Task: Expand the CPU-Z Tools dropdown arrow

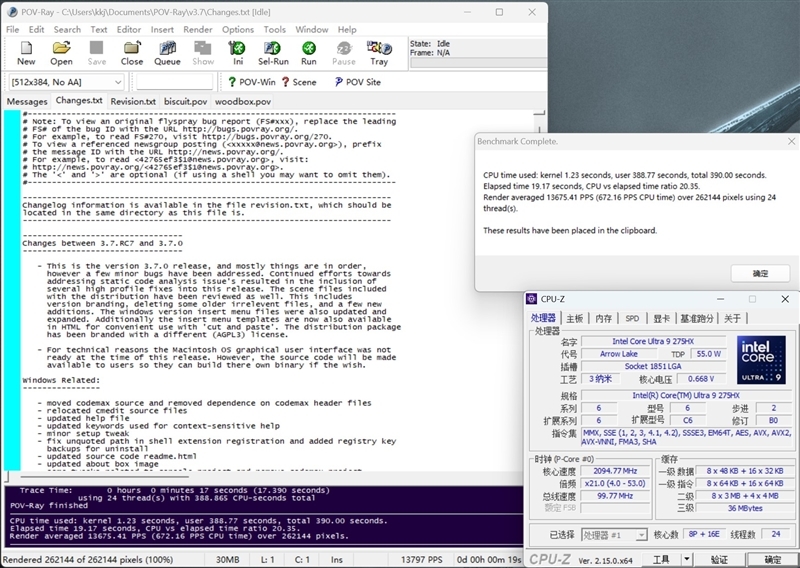Action: [x=687, y=559]
